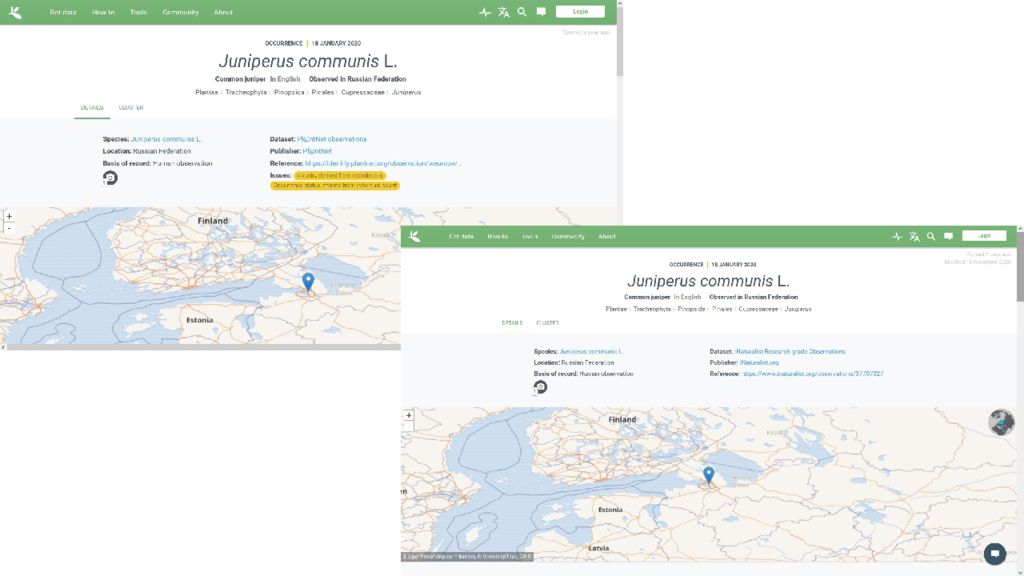1024x576 pixels.
Task: Click Occurrence status inferred issue badge
Action: (335, 185)
